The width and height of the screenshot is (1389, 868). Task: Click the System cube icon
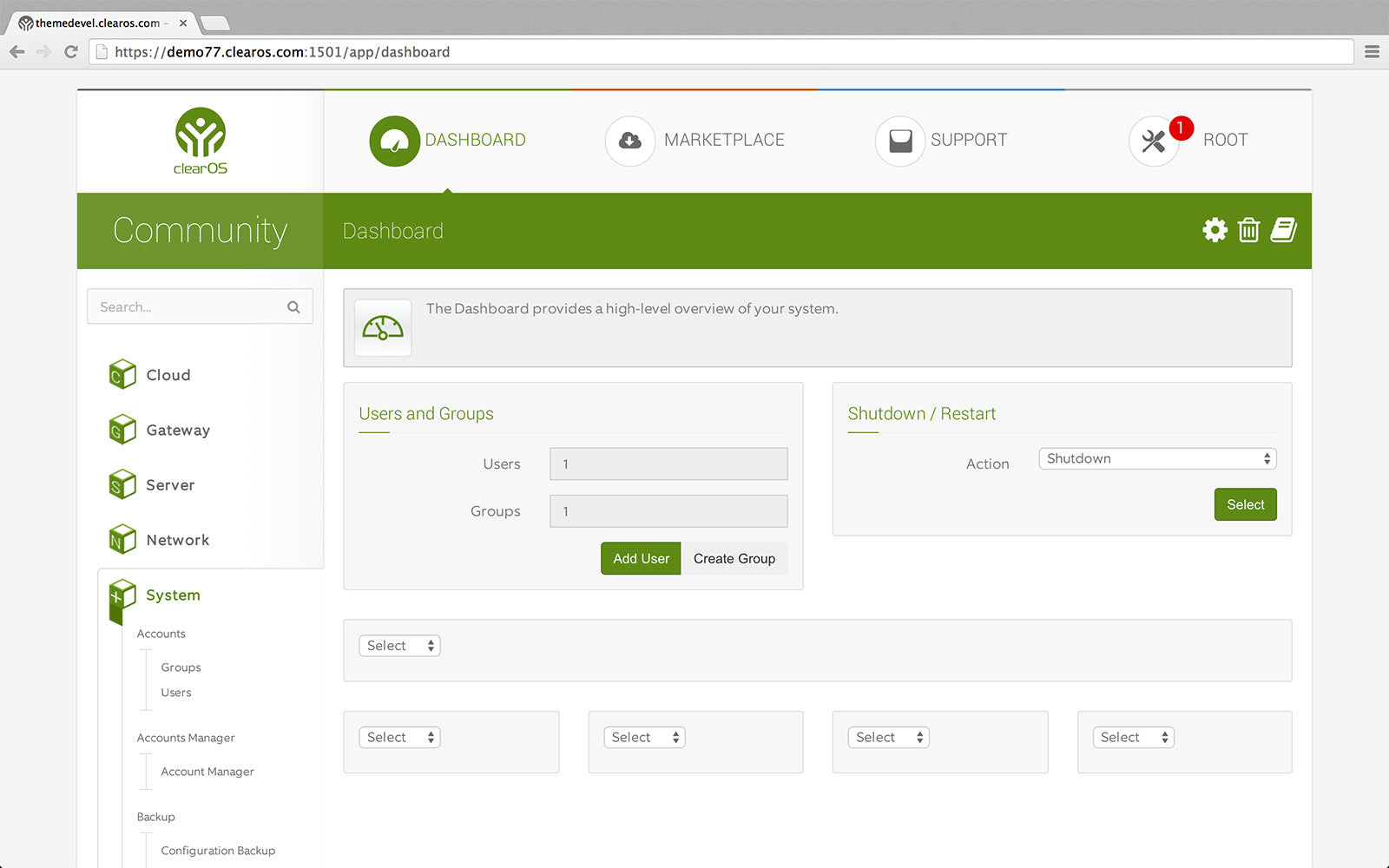click(122, 597)
